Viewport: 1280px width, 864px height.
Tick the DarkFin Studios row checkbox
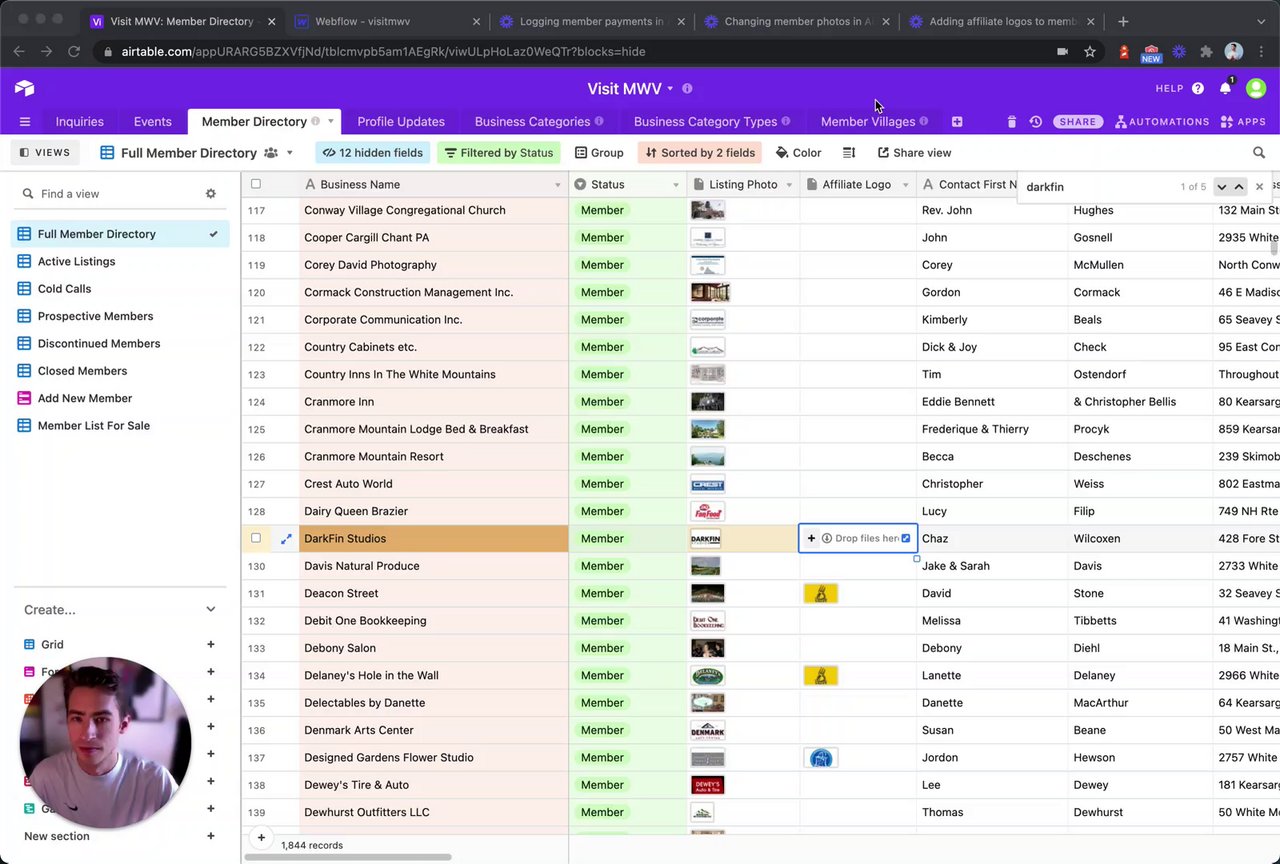pyautogui.click(x=256, y=539)
